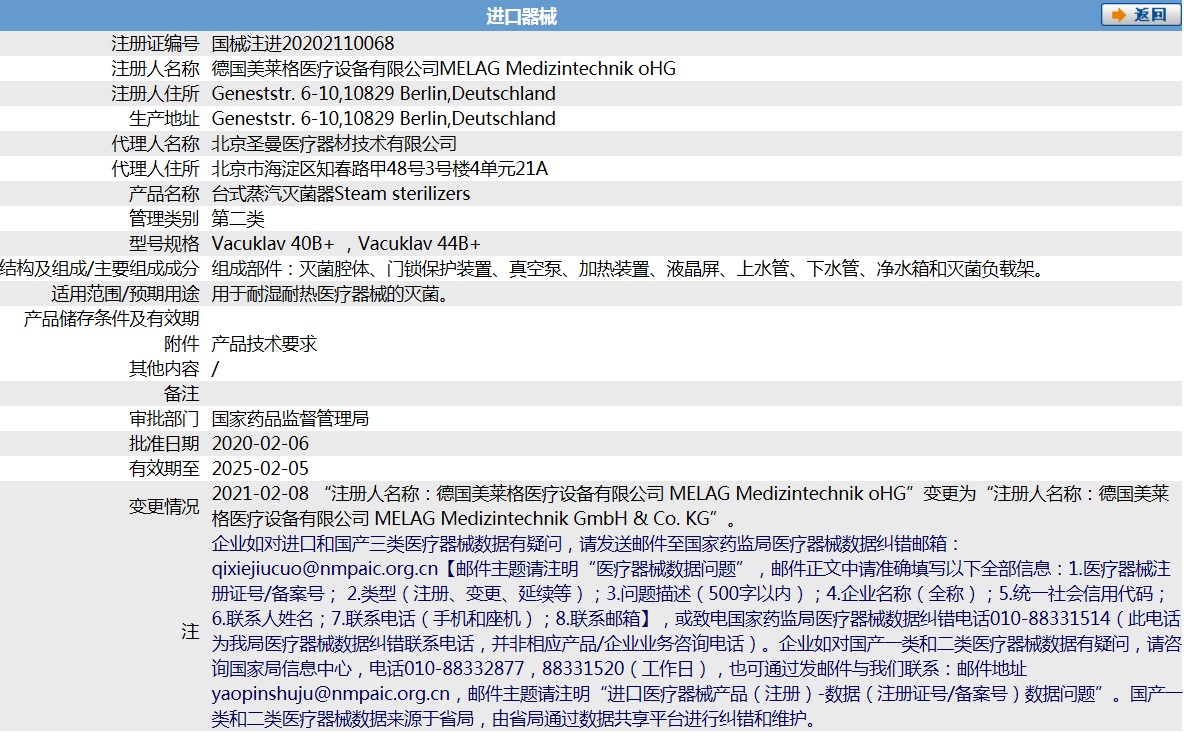This screenshot has width=1184, height=732.
Task: Click the 进口器械 page header title
Action: pos(521,16)
